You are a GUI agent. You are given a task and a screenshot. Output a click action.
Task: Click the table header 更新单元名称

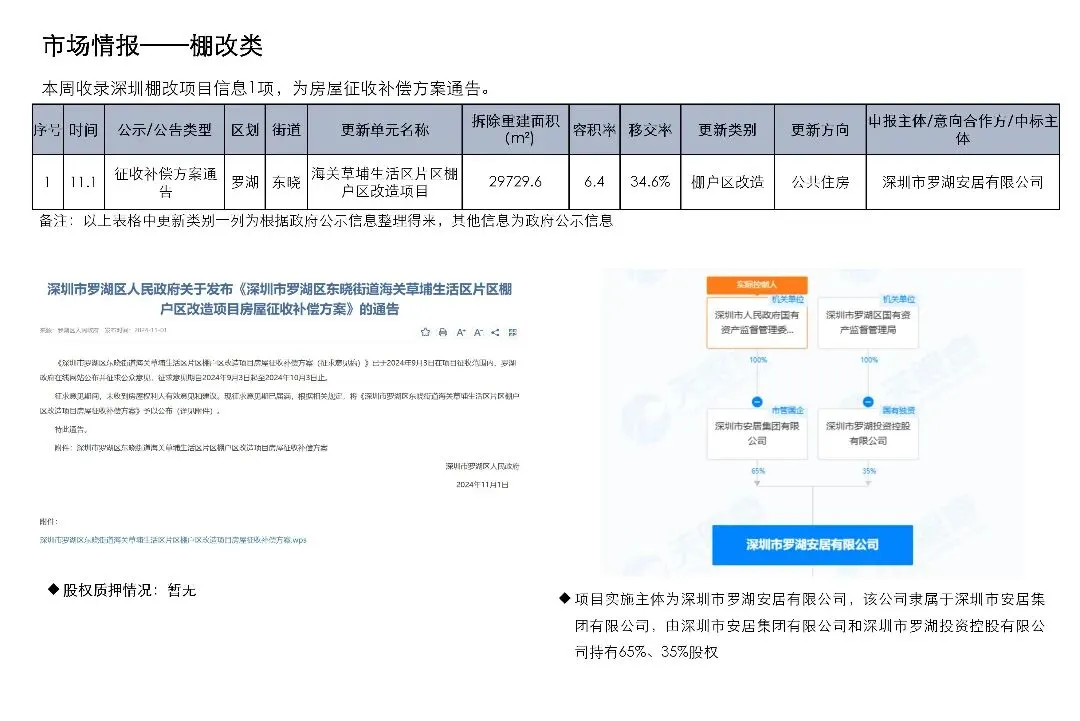click(384, 129)
